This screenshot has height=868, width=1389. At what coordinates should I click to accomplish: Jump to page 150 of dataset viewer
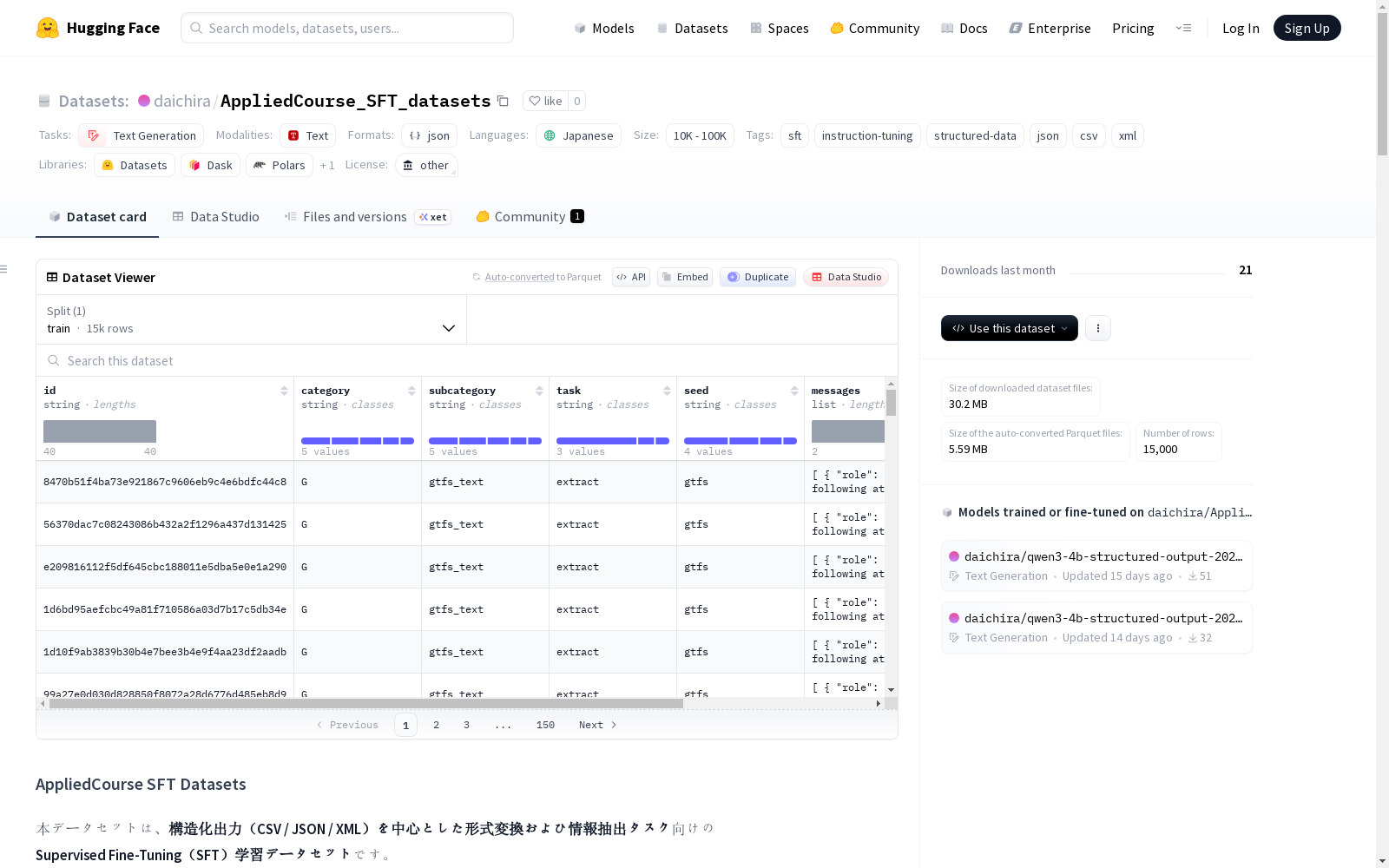tap(545, 725)
